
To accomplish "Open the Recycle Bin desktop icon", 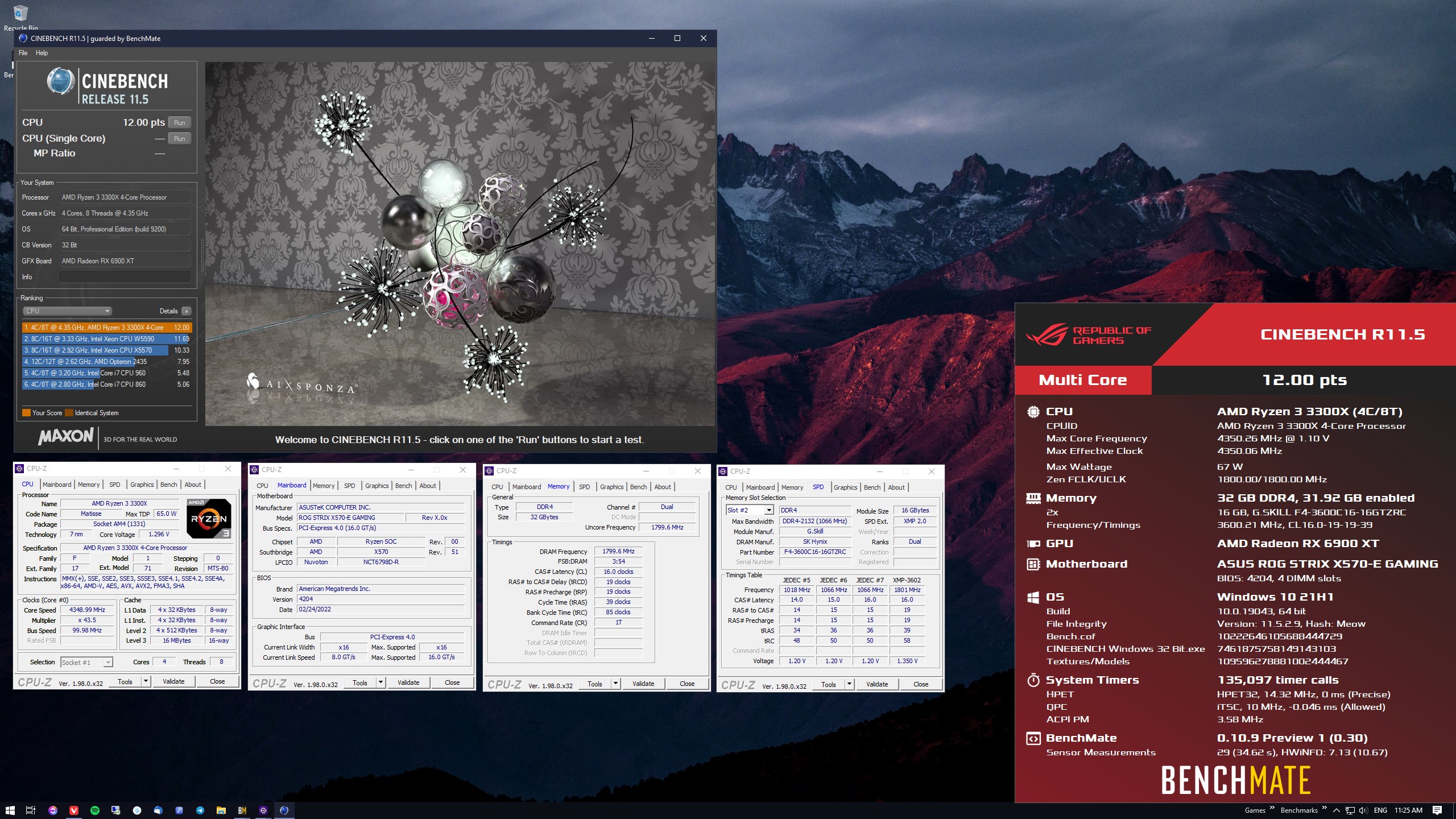I will (20, 17).
